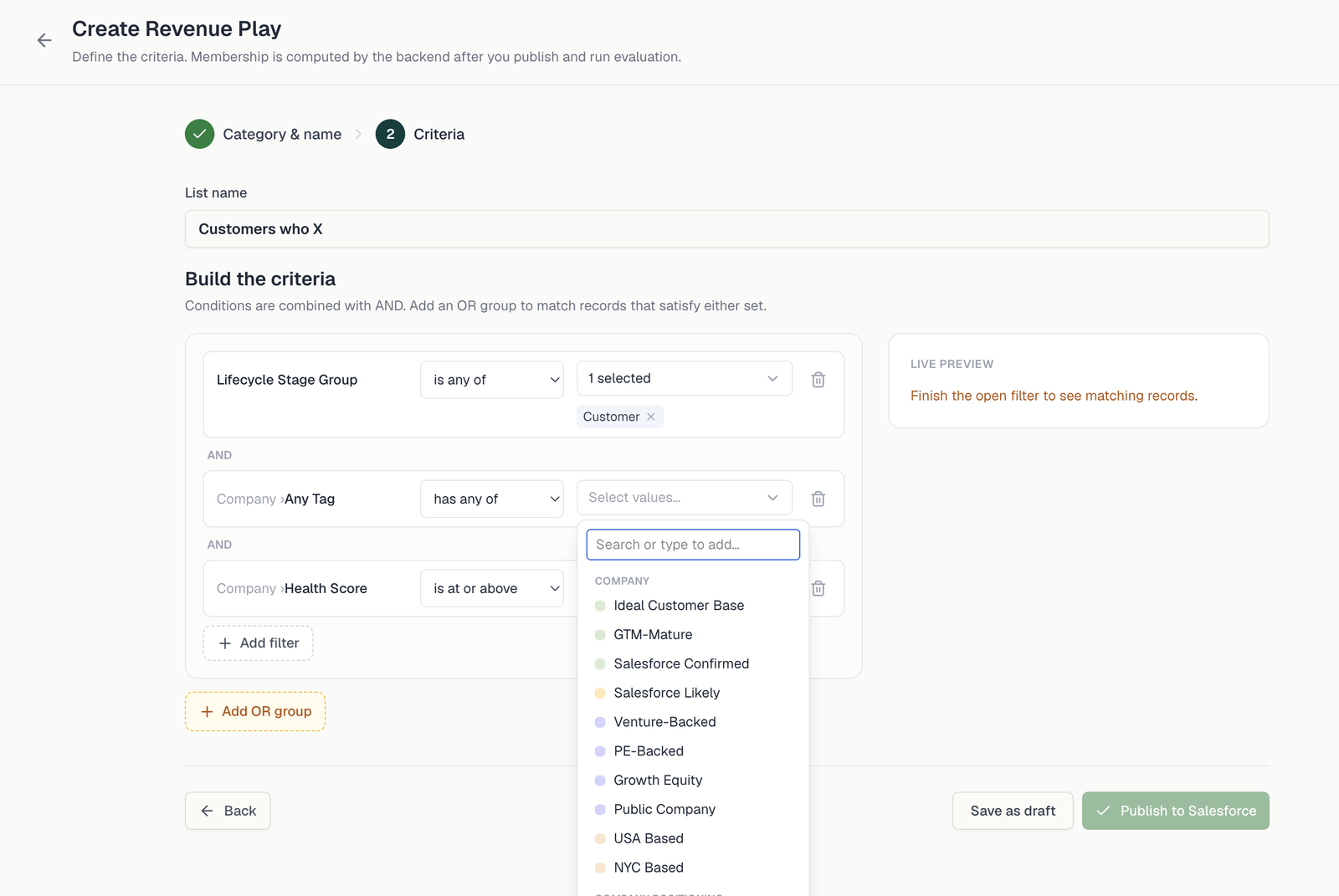Open the '1 selected' values dropdown
The width and height of the screenshot is (1339, 896).
tap(685, 378)
